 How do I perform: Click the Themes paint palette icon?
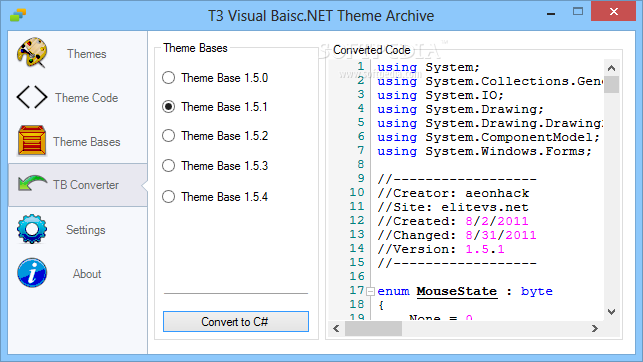tap(32, 52)
